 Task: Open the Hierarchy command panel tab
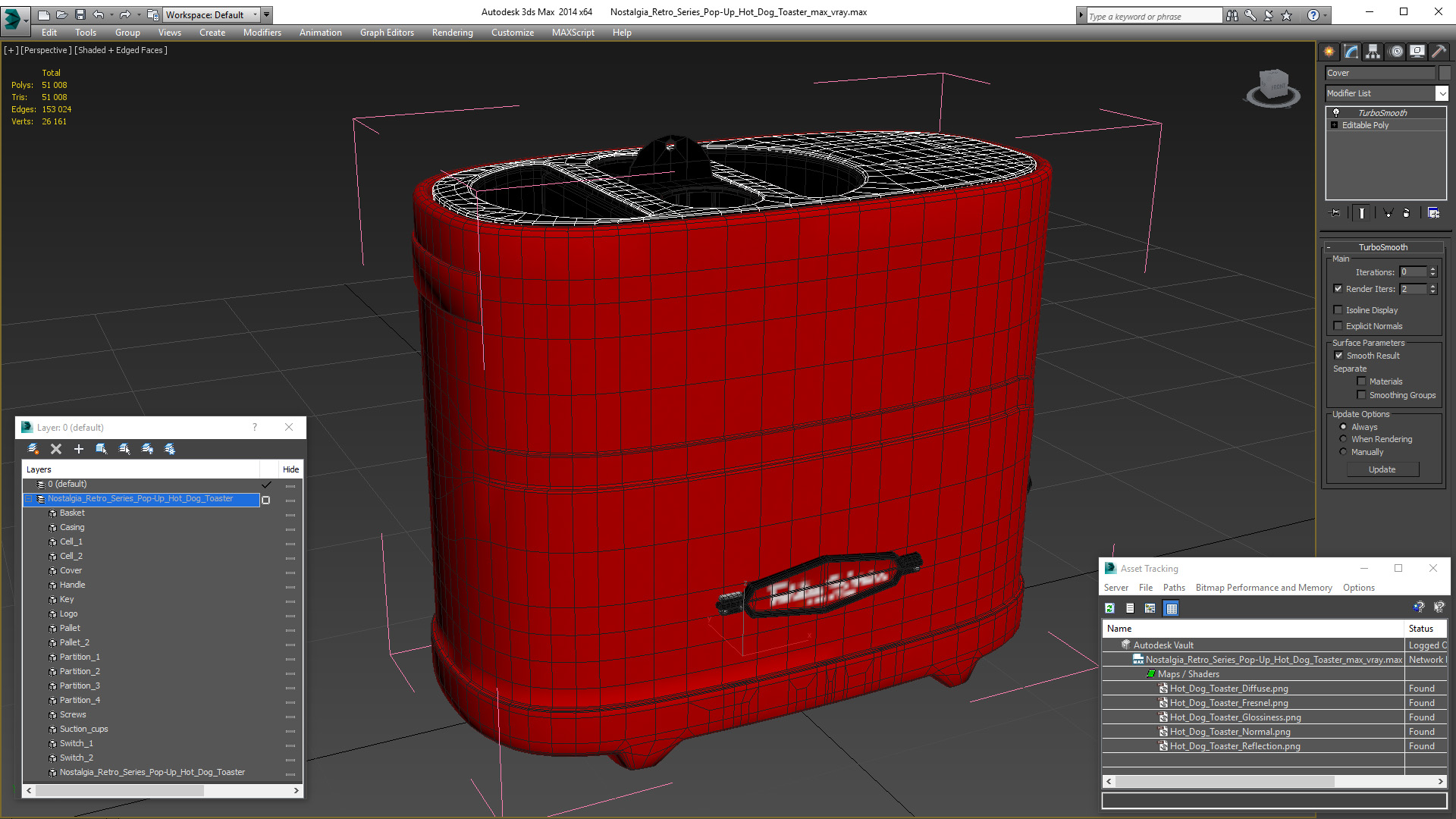[x=1373, y=52]
